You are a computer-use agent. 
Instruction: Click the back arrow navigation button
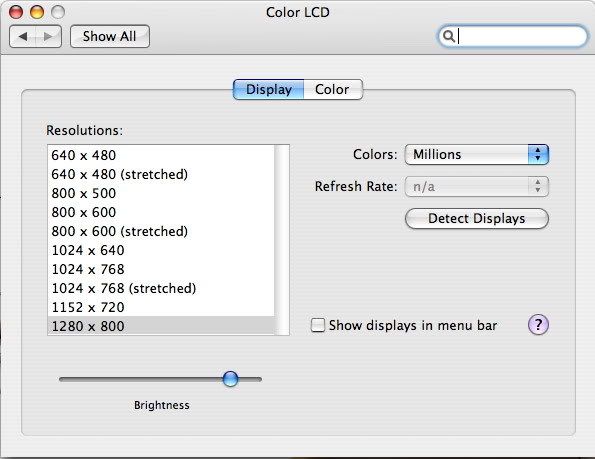pos(22,36)
